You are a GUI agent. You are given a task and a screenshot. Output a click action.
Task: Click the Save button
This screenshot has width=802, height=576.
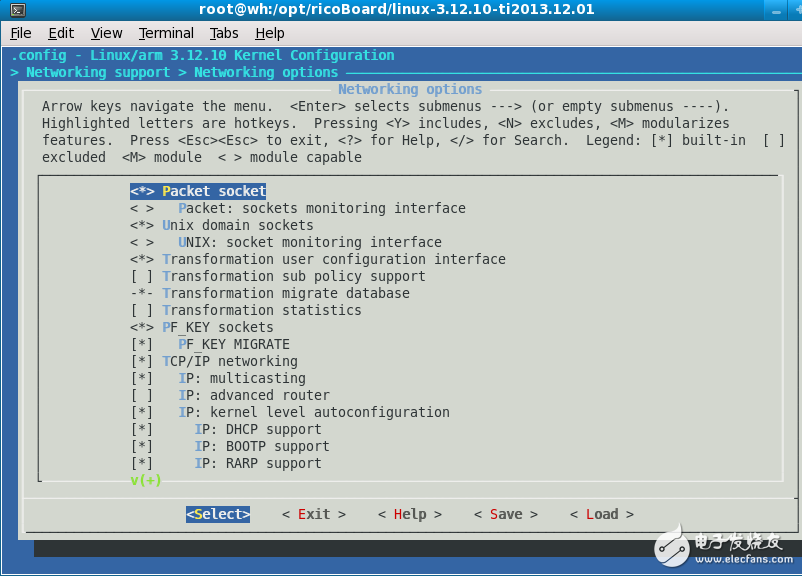tap(506, 514)
